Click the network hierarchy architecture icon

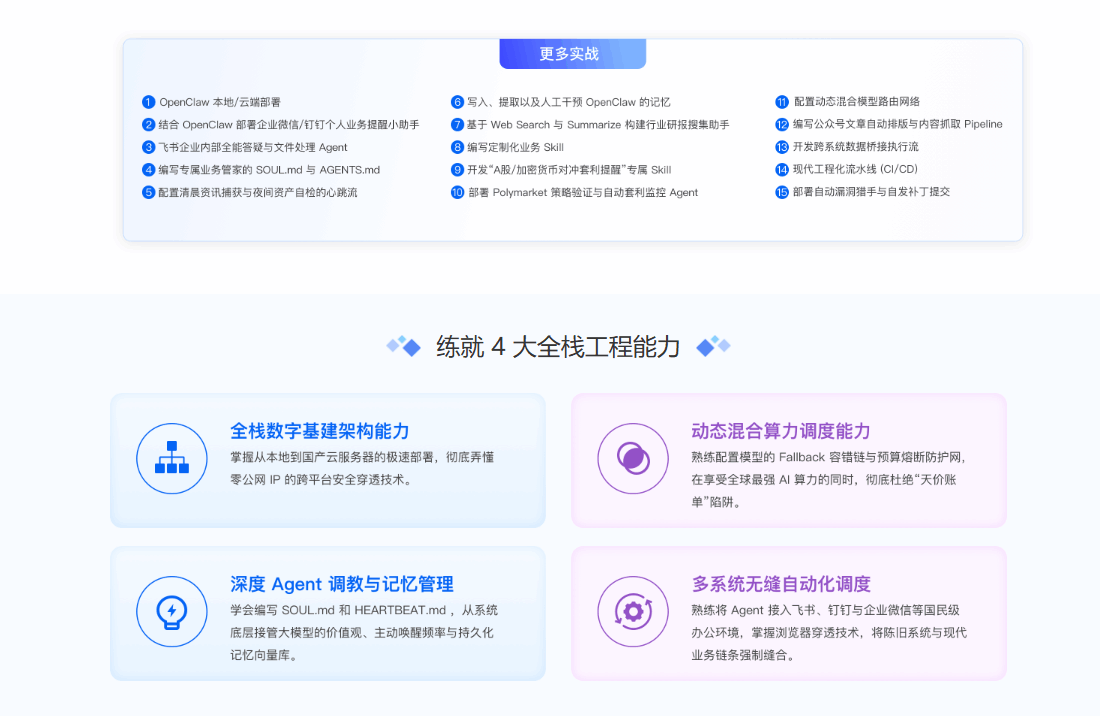click(x=171, y=459)
